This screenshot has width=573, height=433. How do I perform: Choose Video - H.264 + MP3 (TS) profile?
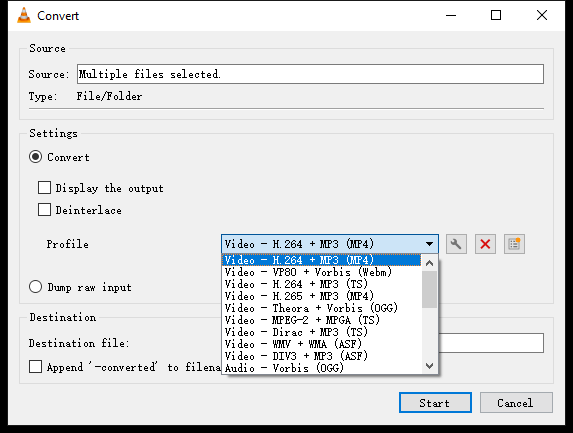[x=322, y=284]
